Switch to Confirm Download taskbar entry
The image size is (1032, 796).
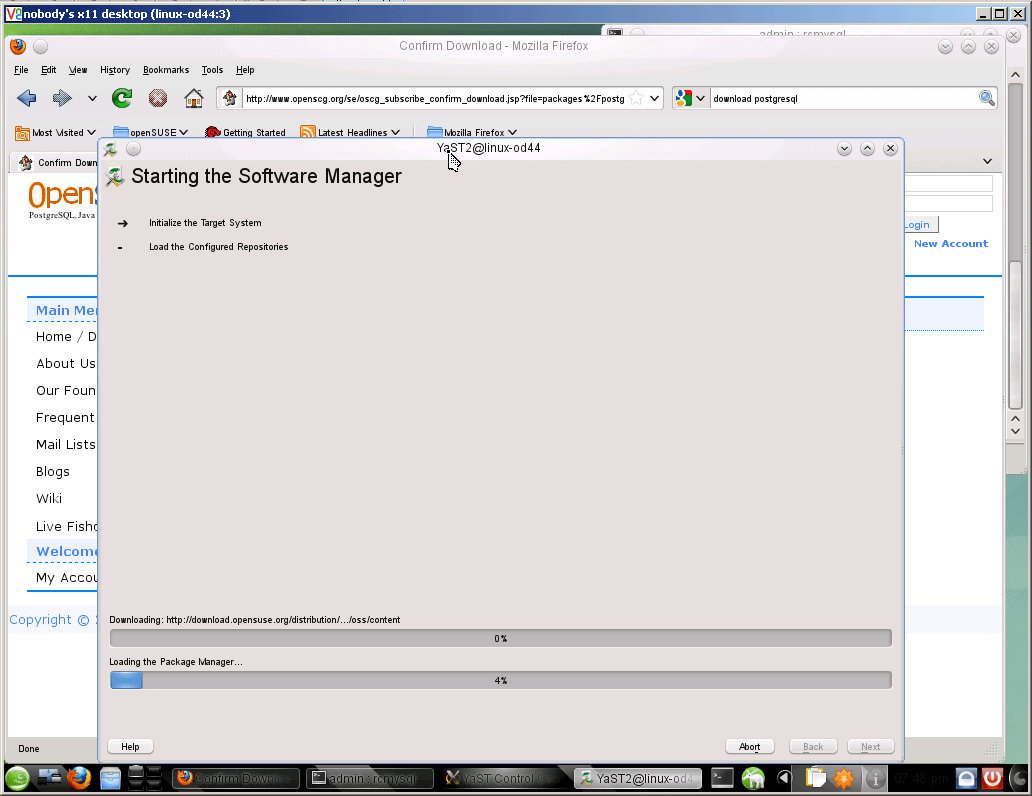[236, 779]
